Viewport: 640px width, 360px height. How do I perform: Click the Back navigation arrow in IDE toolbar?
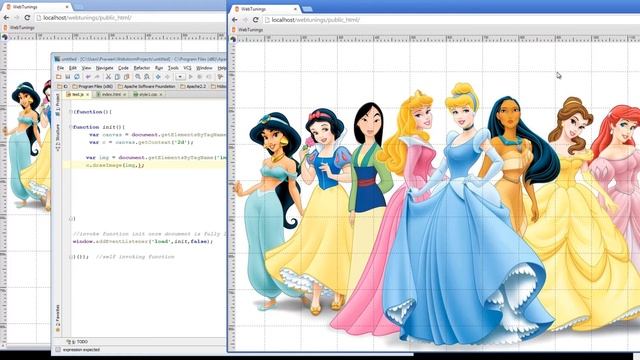(x=158, y=77)
